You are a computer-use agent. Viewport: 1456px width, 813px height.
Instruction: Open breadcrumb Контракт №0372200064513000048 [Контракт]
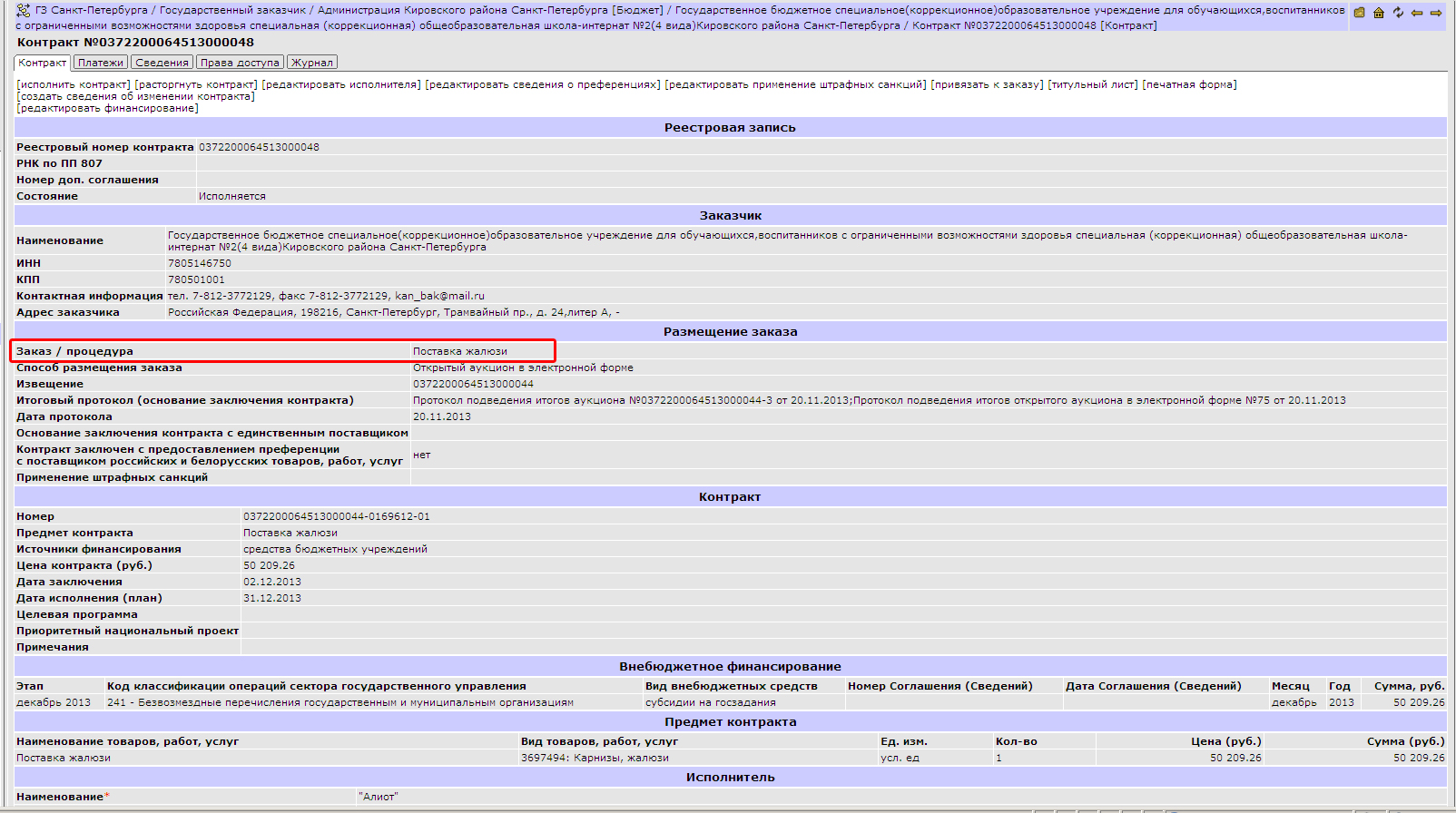(x=1035, y=25)
